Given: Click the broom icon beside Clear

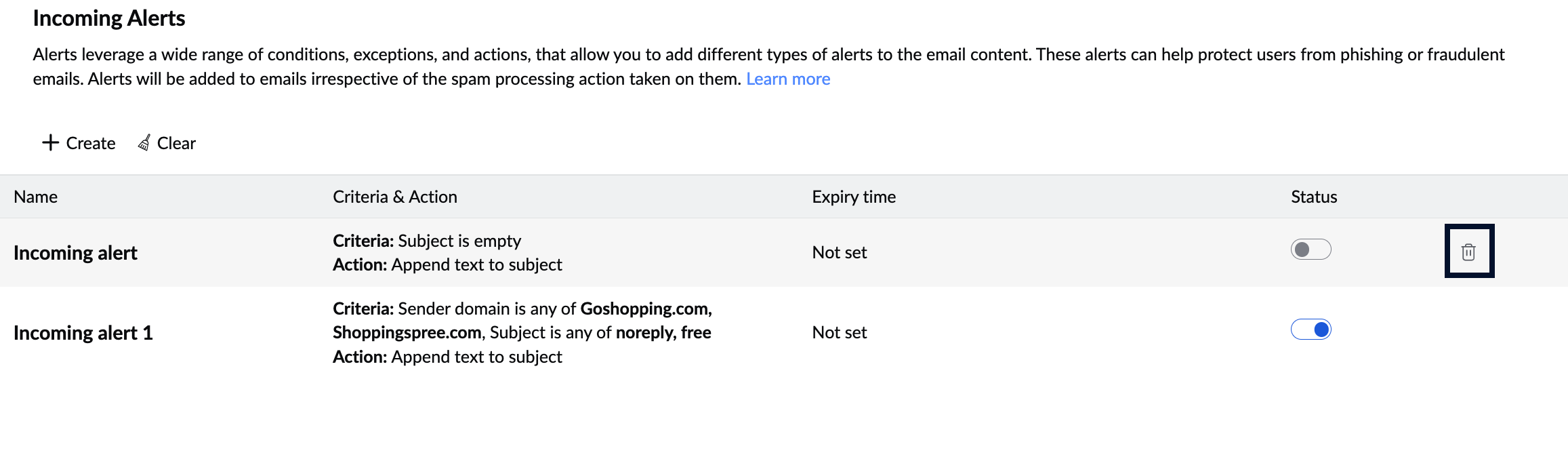Looking at the screenshot, I should [144, 142].
